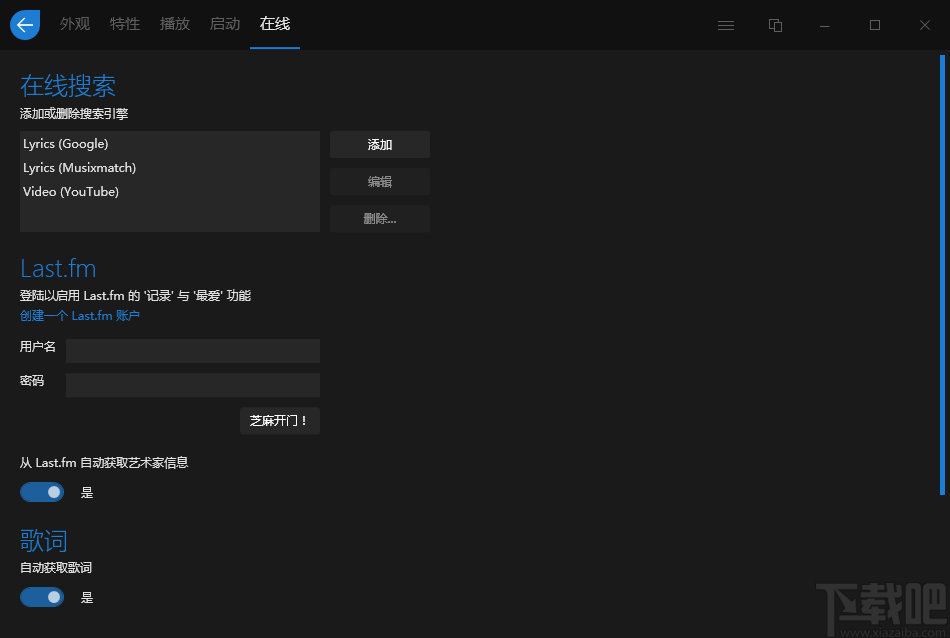Click the 添加 button
The image size is (950, 638).
(x=380, y=145)
